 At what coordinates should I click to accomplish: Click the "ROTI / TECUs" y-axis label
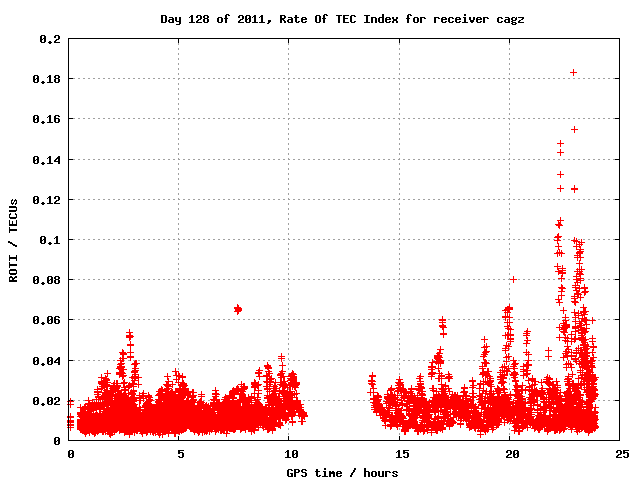pyautogui.click(x=14, y=239)
